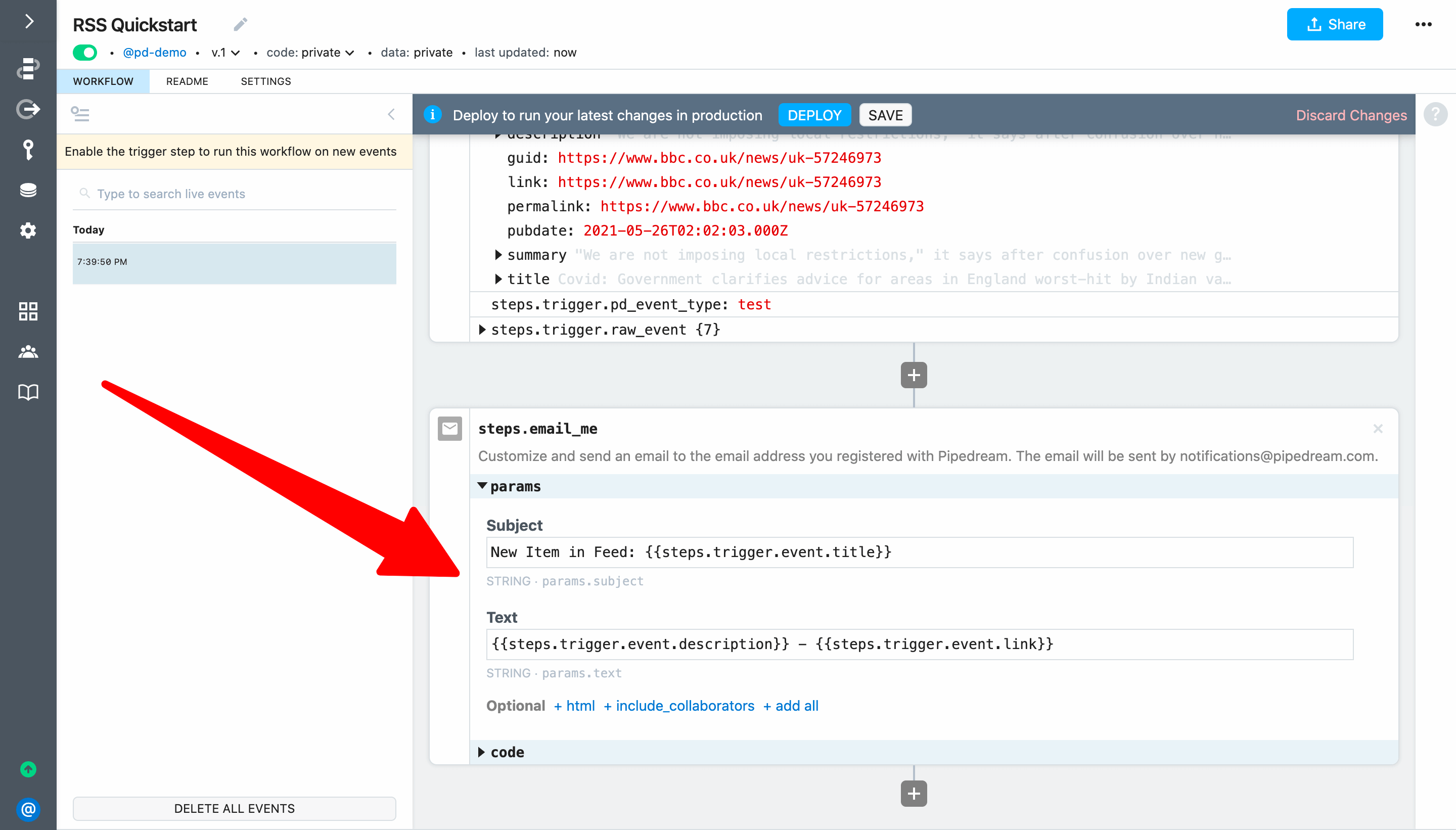
Task: Open the sidebar settings gear icon
Action: coord(28,230)
